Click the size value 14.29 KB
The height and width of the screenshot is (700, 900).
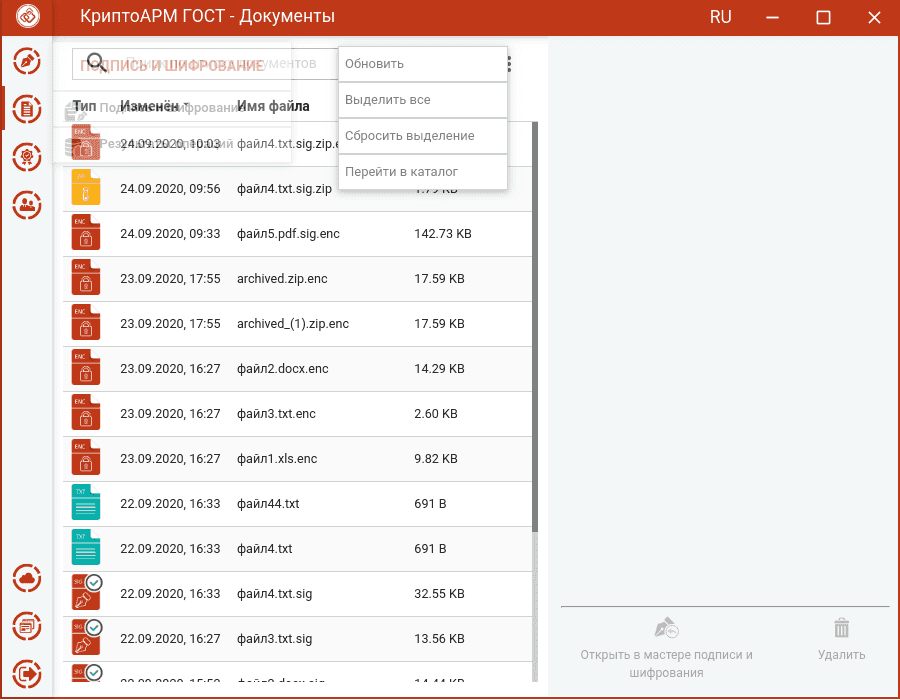[439, 368]
